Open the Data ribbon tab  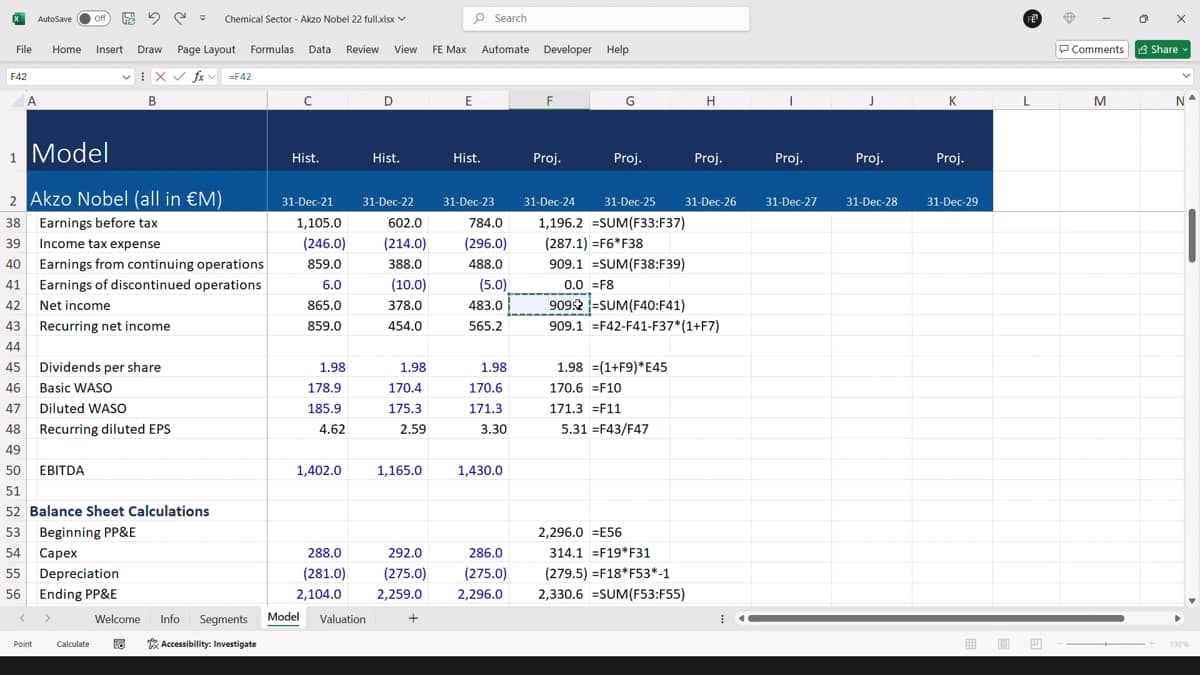click(320, 49)
